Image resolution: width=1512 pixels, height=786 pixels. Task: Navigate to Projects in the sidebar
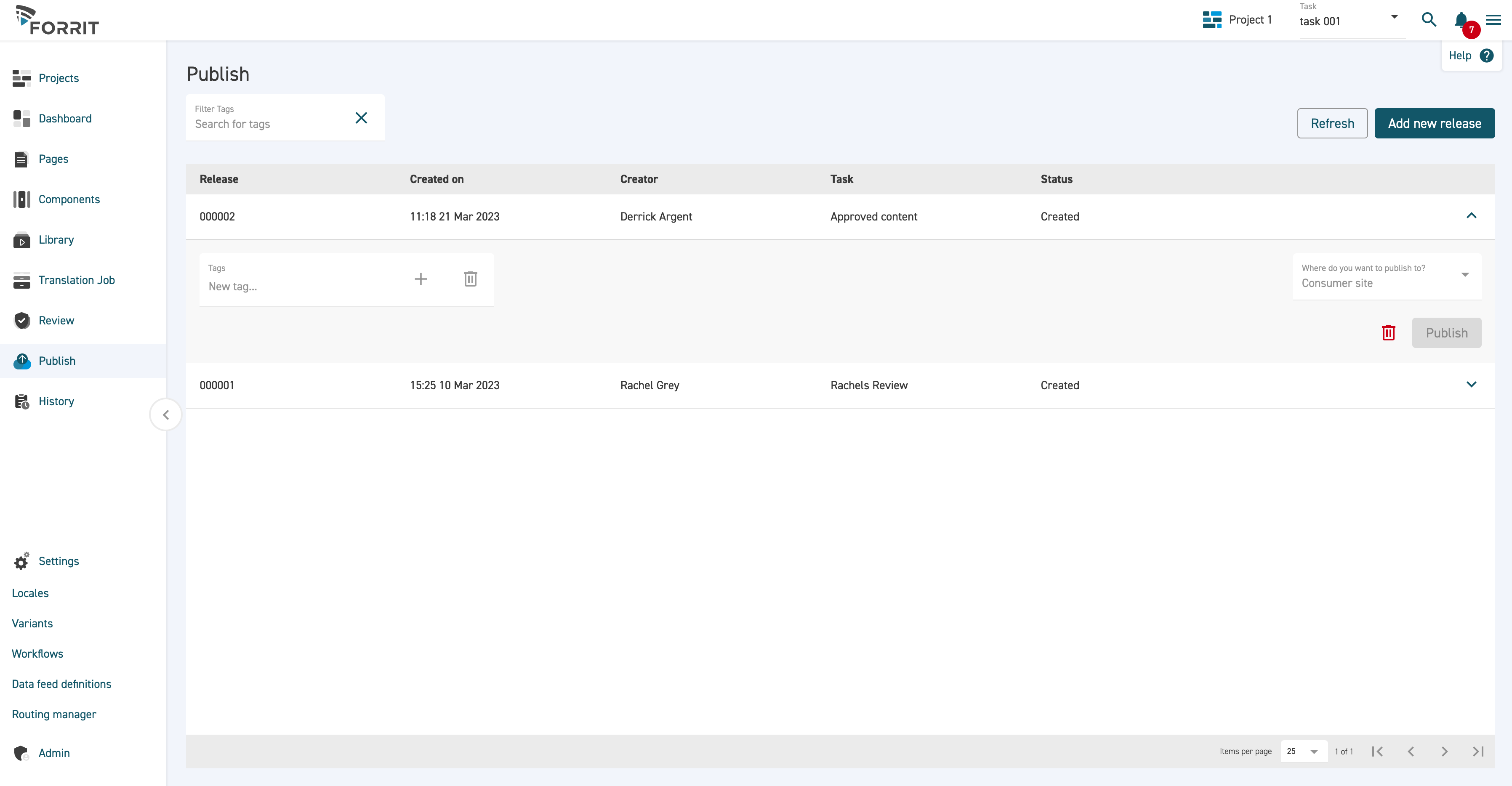[59, 78]
